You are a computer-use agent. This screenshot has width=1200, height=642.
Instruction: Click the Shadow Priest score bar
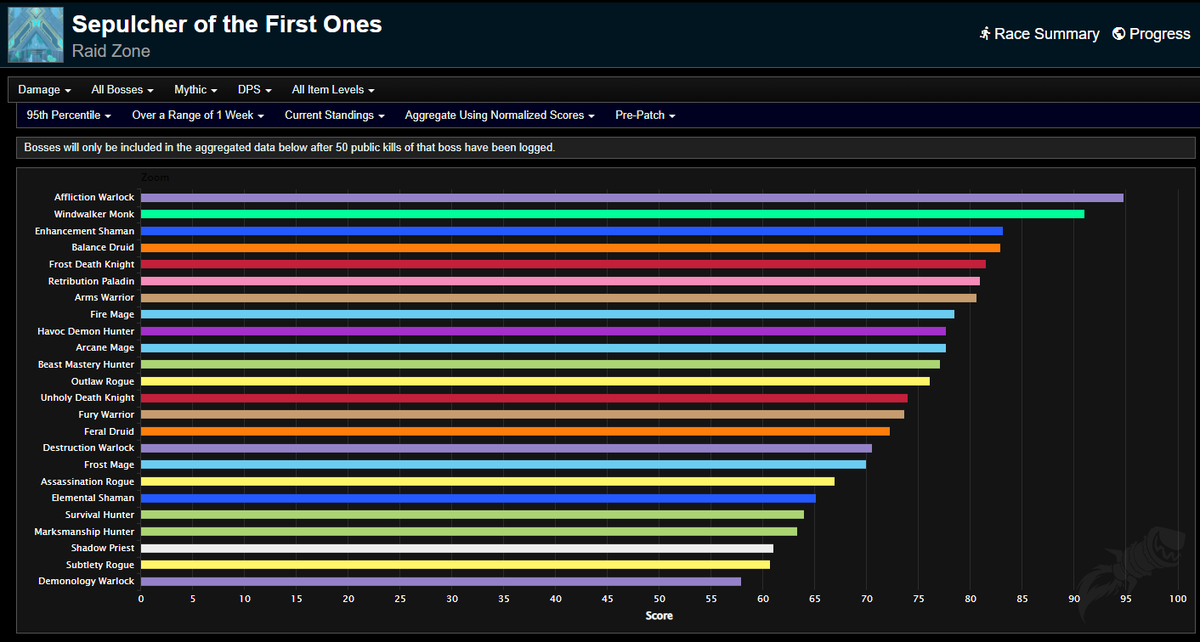[x=457, y=548]
